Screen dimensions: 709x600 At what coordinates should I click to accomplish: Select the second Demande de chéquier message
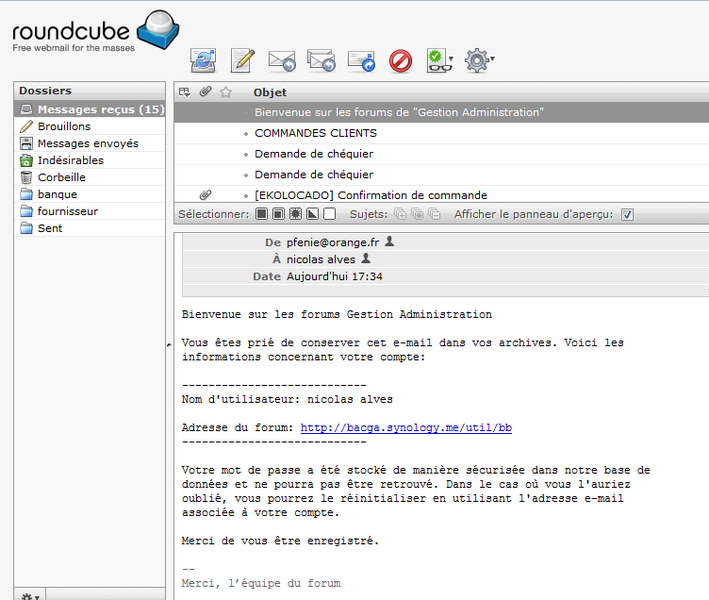441,175
